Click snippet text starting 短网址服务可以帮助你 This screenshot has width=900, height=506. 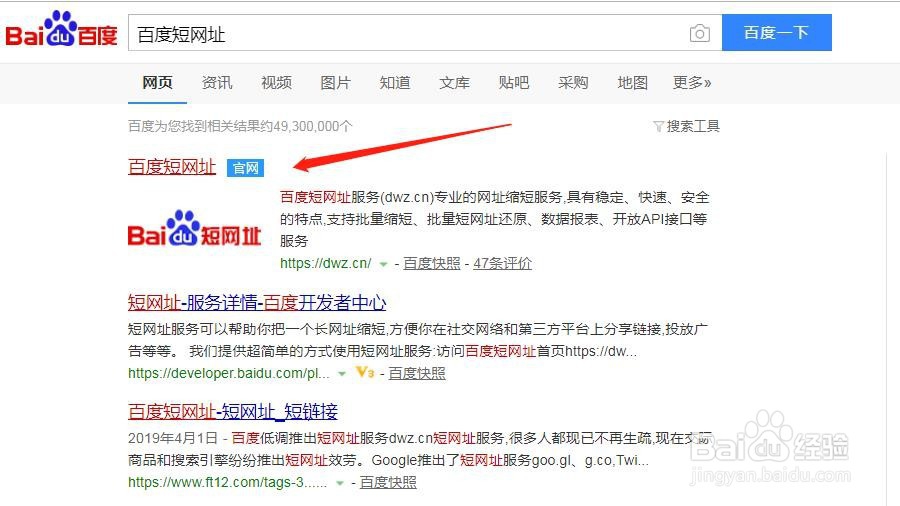[418, 340]
